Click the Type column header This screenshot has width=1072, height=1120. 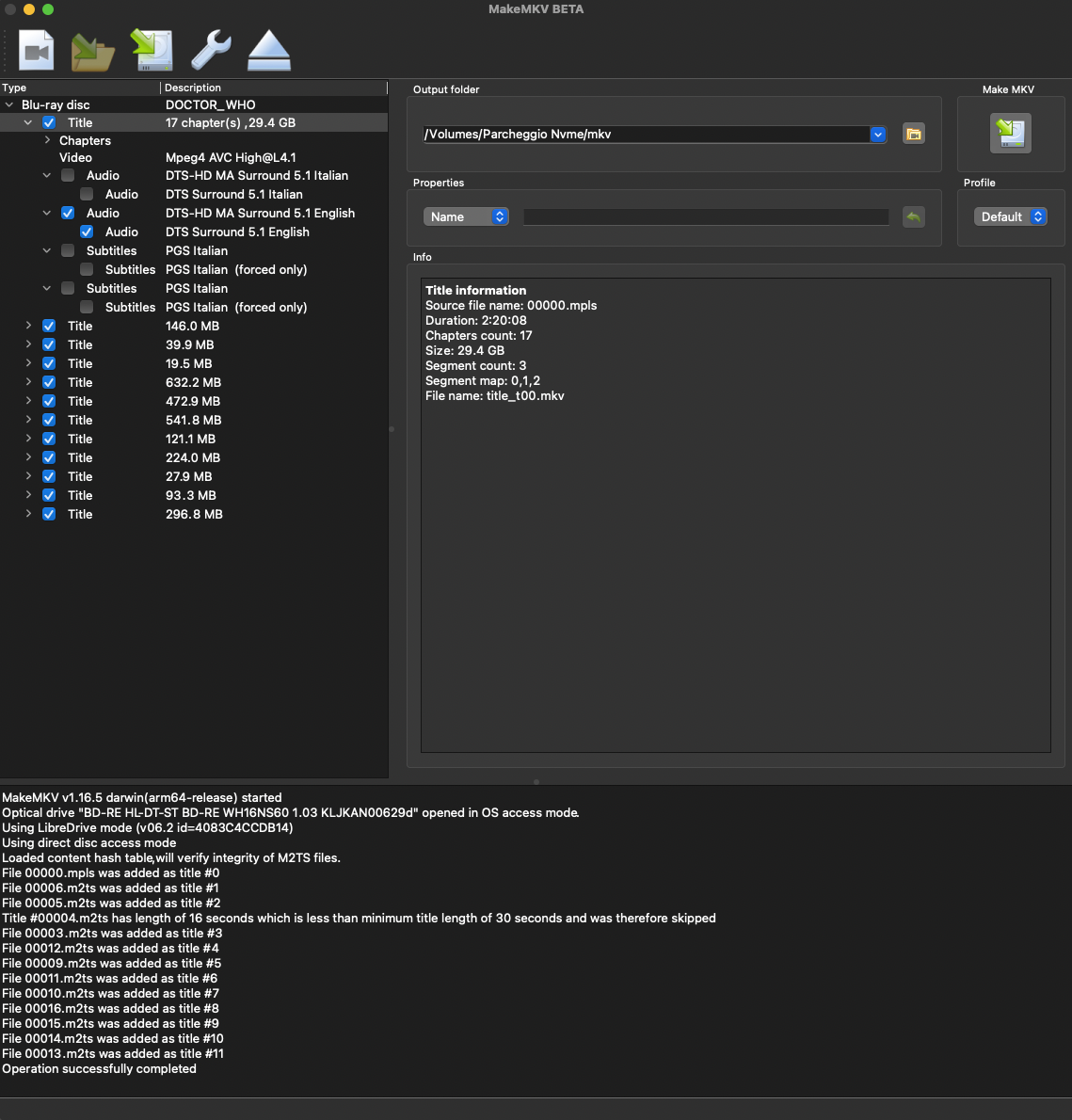pos(80,88)
